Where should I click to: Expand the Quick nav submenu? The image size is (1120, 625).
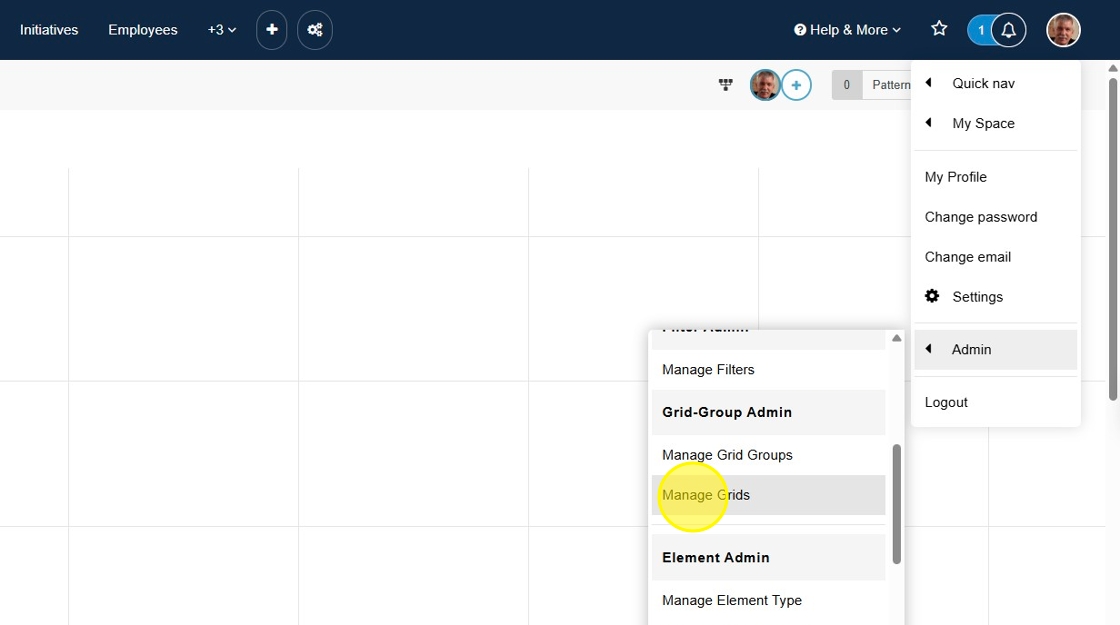pos(983,83)
